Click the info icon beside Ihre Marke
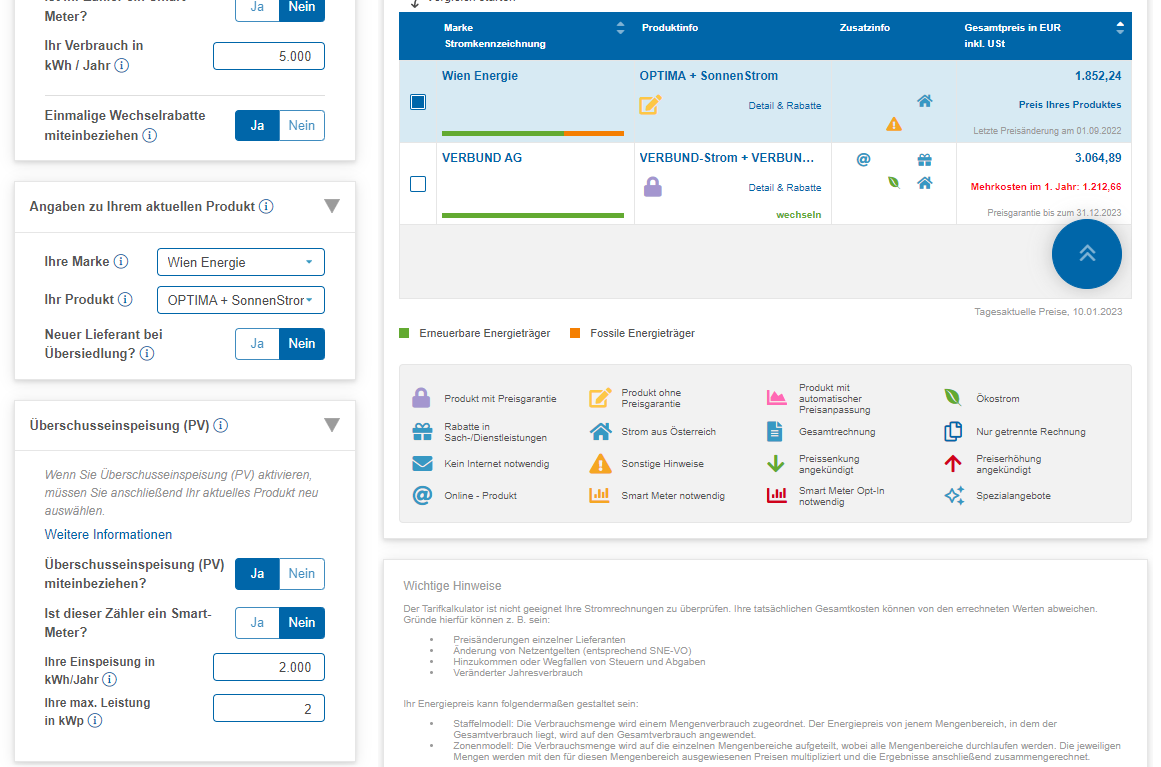1161x767 pixels. tap(121, 261)
